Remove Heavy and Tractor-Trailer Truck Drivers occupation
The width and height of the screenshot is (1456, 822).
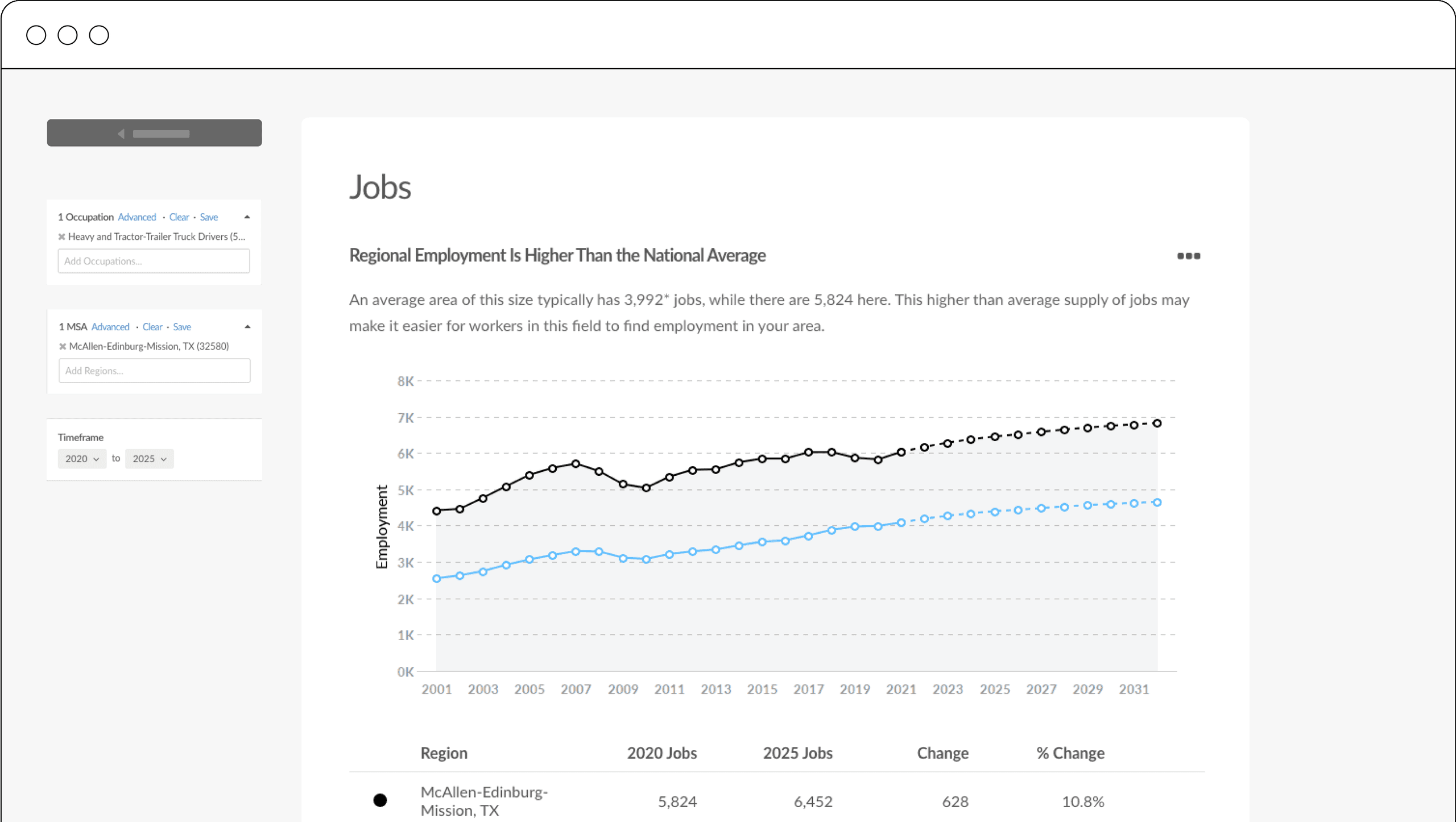(61, 236)
